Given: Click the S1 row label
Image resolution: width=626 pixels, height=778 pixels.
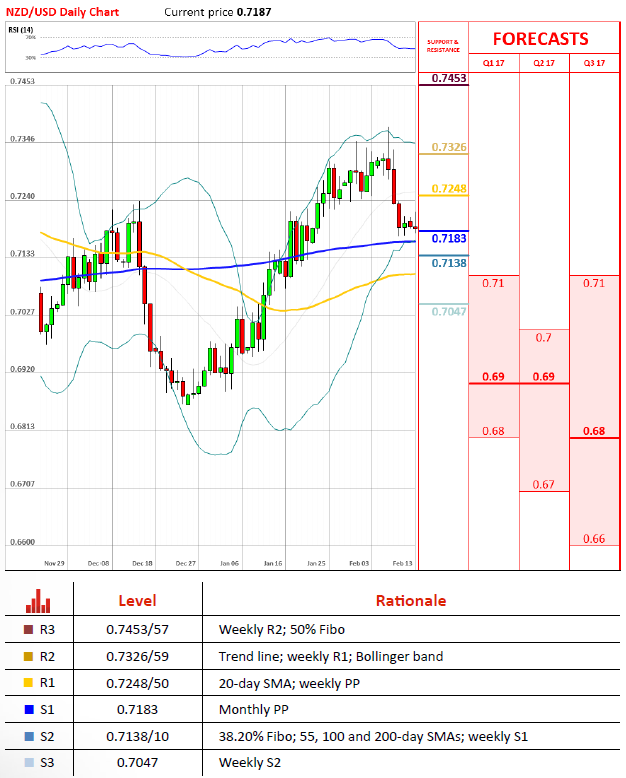Looking at the screenshot, I should [47, 710].
